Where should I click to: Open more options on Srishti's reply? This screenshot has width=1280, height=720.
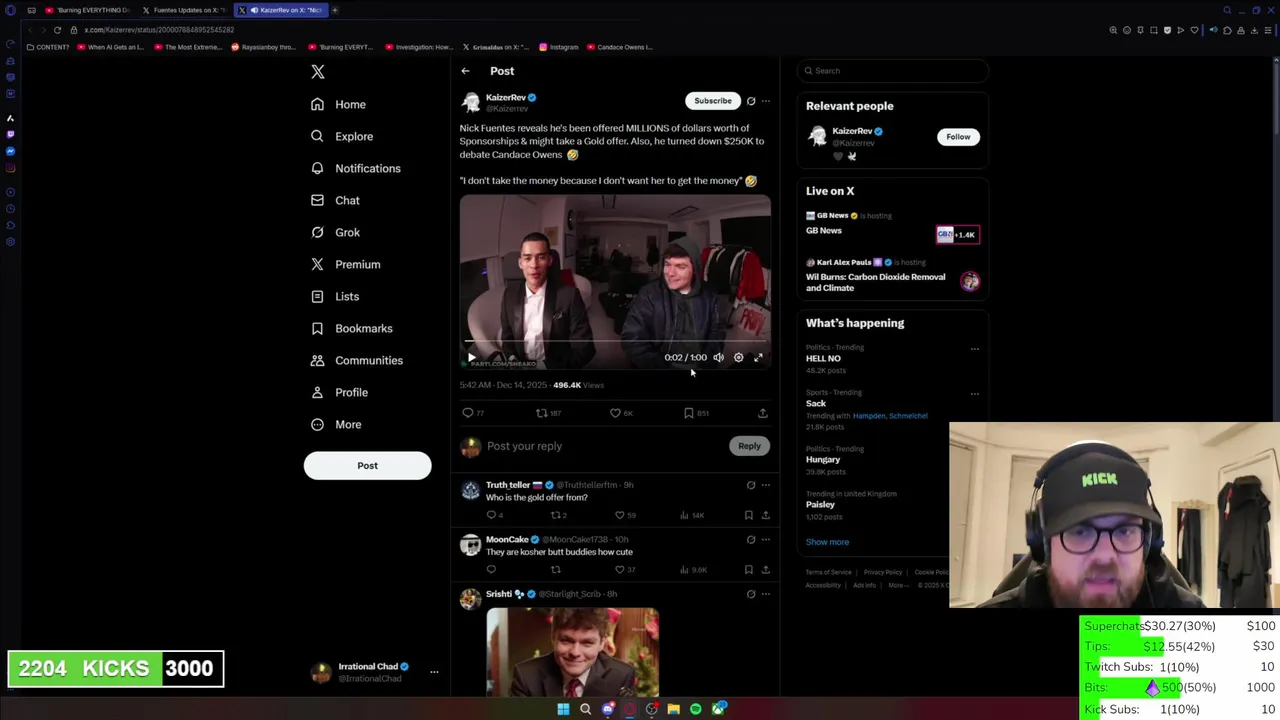(766, 594)
